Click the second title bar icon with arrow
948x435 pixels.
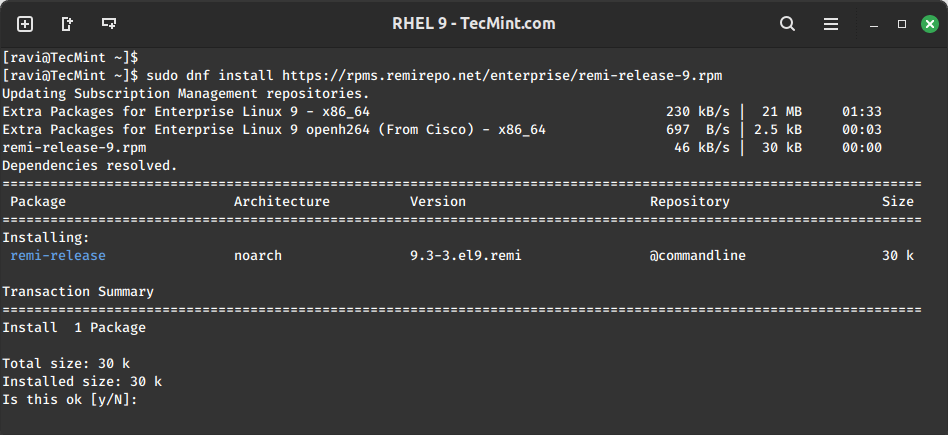click(67, 23)
